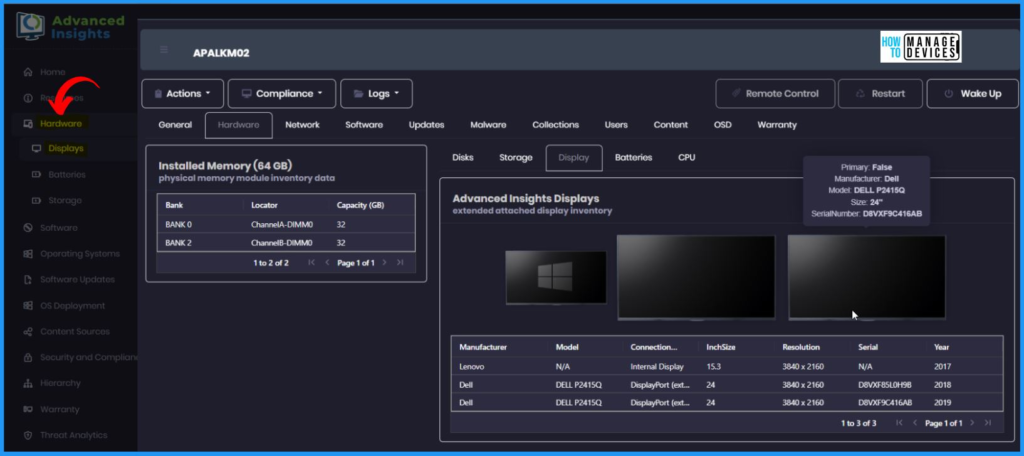Open Storage in the left sidebar

(65, 201)
